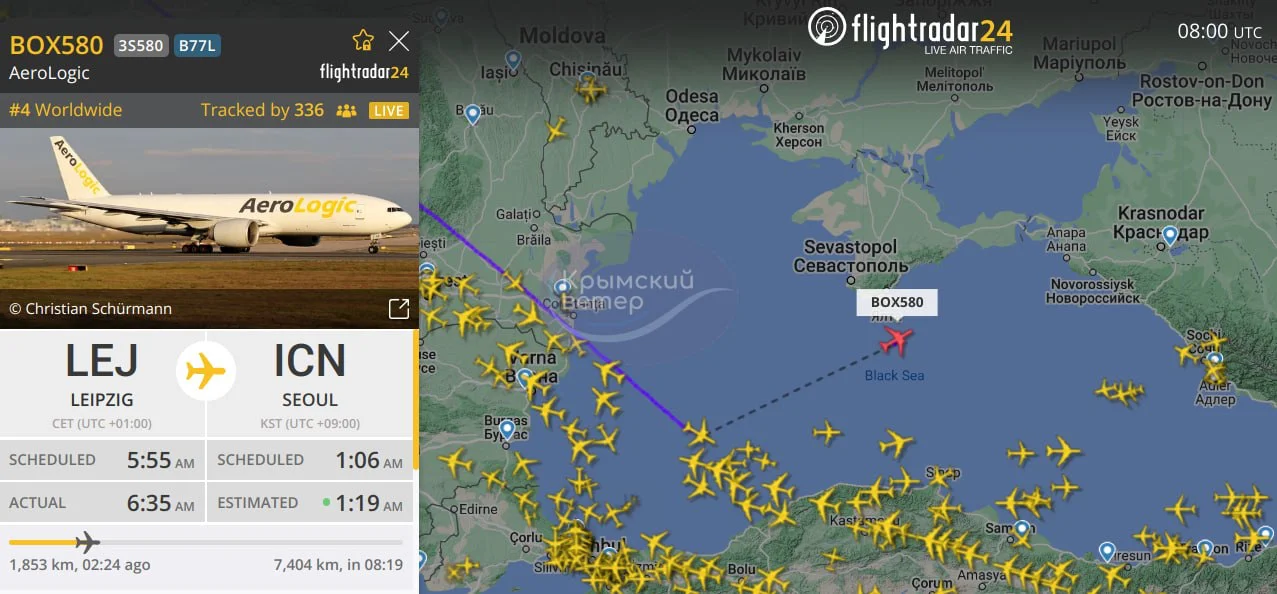Click the B77L aircraft type badge

pos(197,45)
